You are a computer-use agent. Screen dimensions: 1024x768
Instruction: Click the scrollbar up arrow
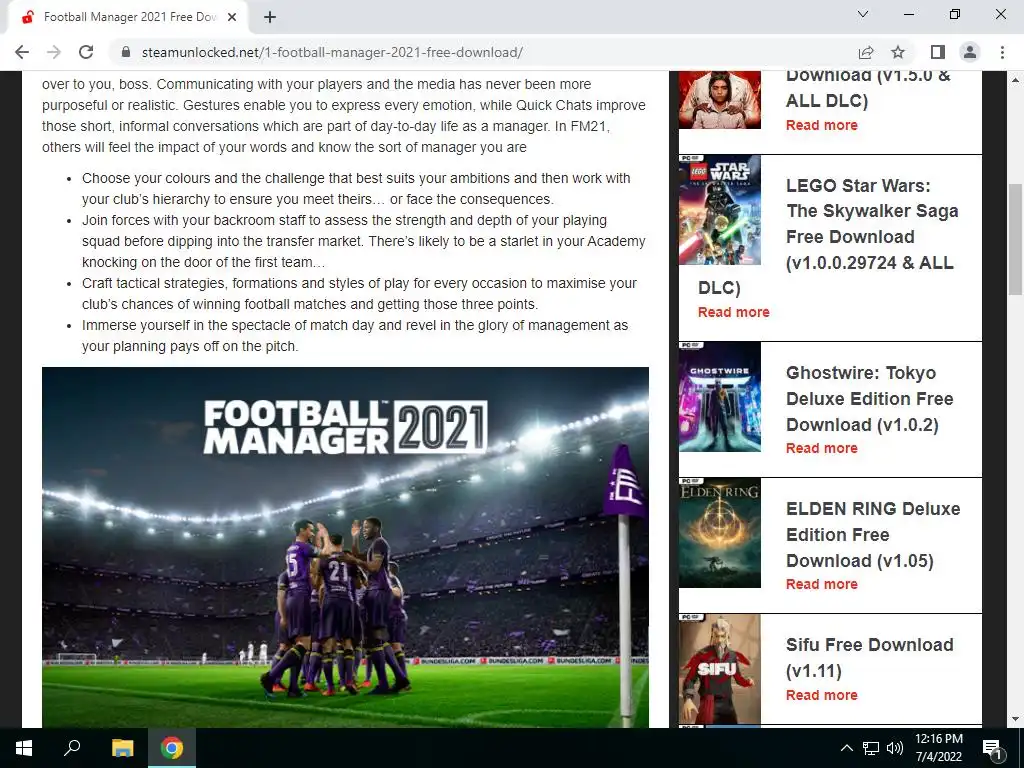coord(1015,80)
